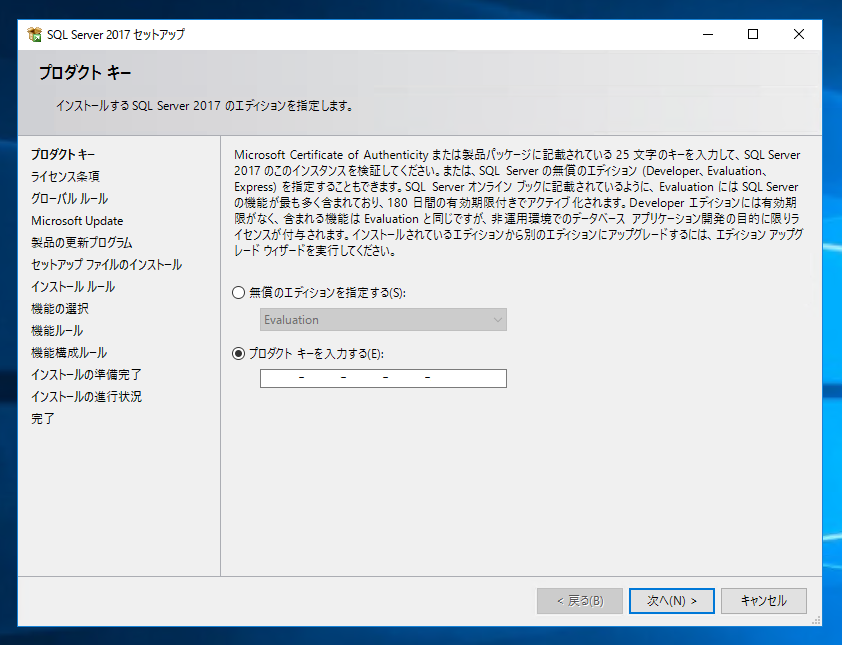
Task: Click the < 戻る(B) button
Action: pyautogui.click(x=580, y=600)
